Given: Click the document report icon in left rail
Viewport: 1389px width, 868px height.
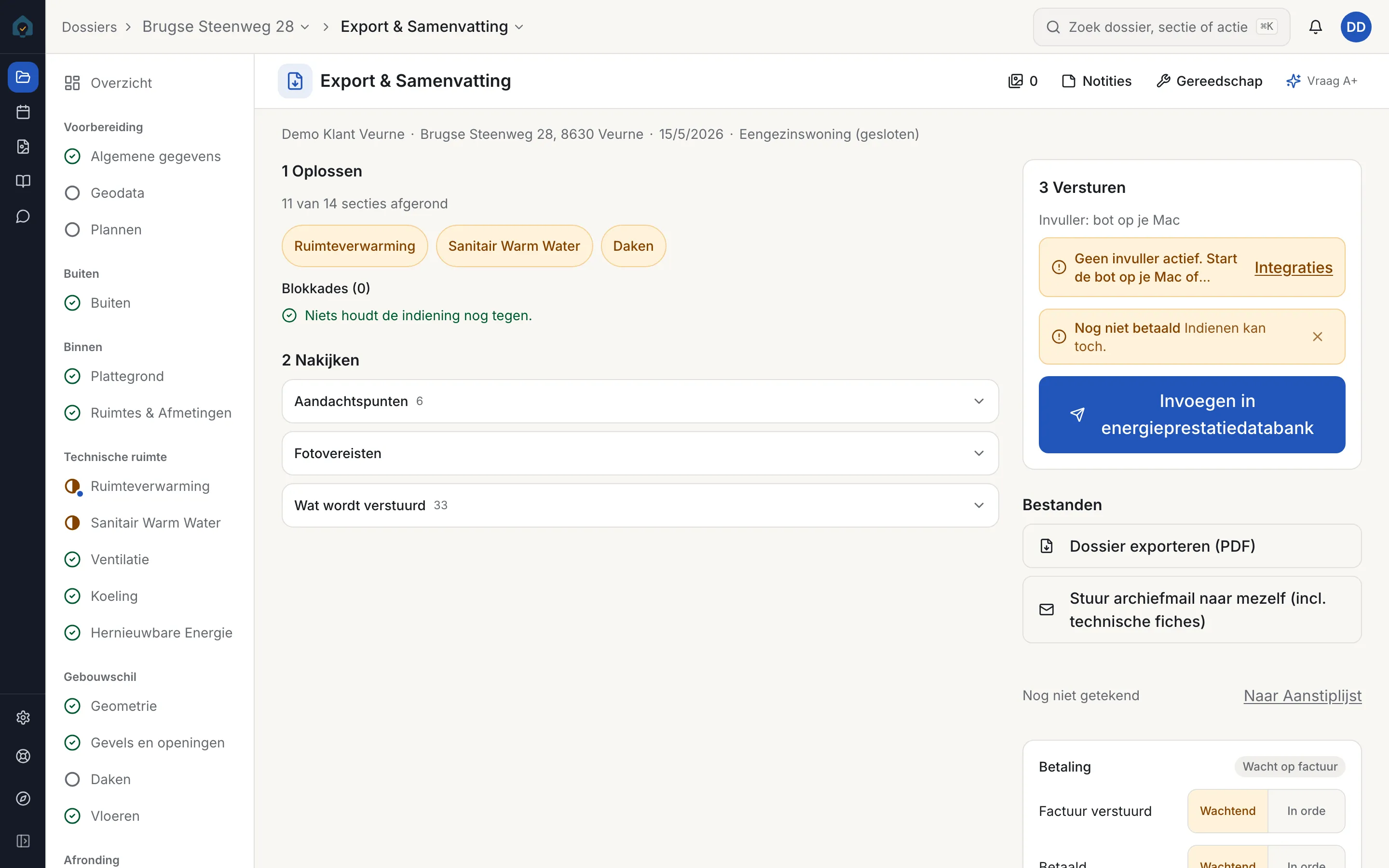Looking at the screenshot, I should pos(23,147).
